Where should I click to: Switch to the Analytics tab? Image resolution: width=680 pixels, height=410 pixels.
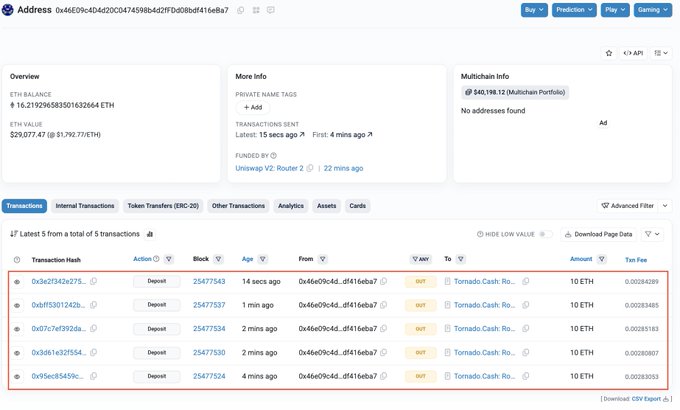click(291, 206)
